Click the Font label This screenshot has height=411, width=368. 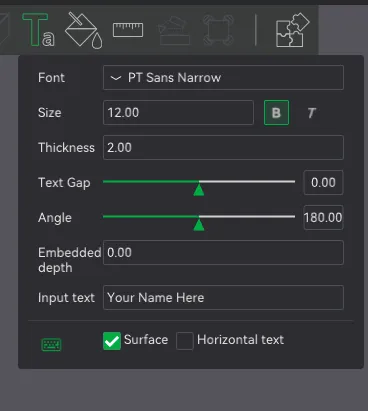click(x=51, y=78)
